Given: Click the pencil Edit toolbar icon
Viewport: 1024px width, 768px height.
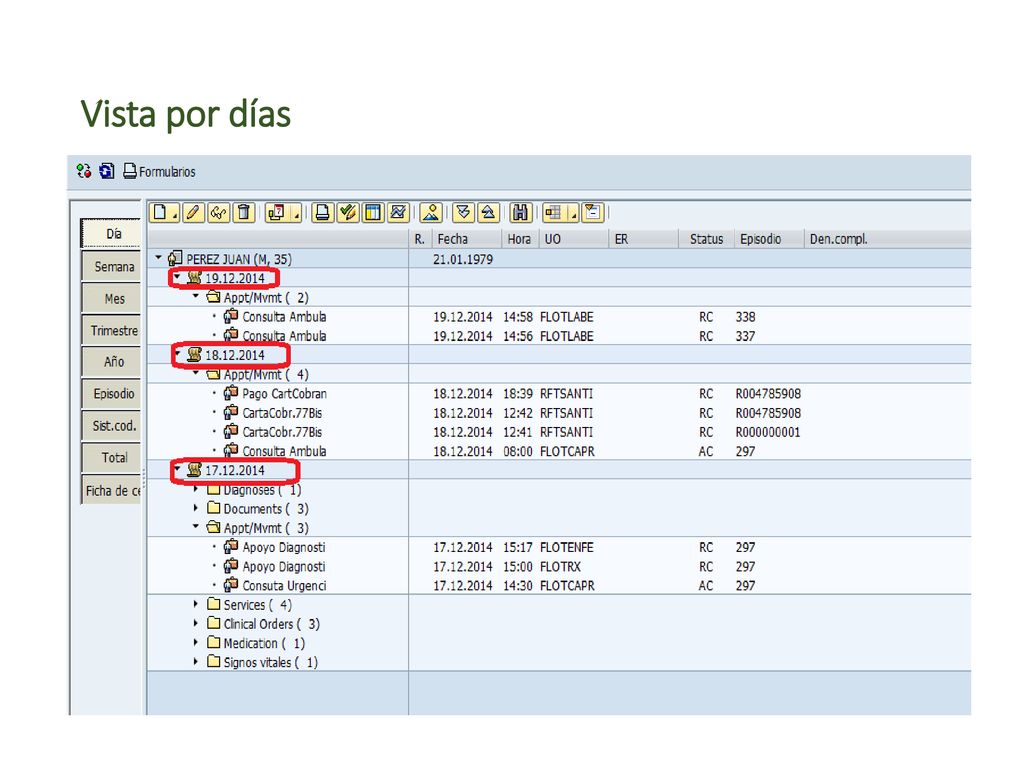Looking at the screenshot, I should [193, 212].
